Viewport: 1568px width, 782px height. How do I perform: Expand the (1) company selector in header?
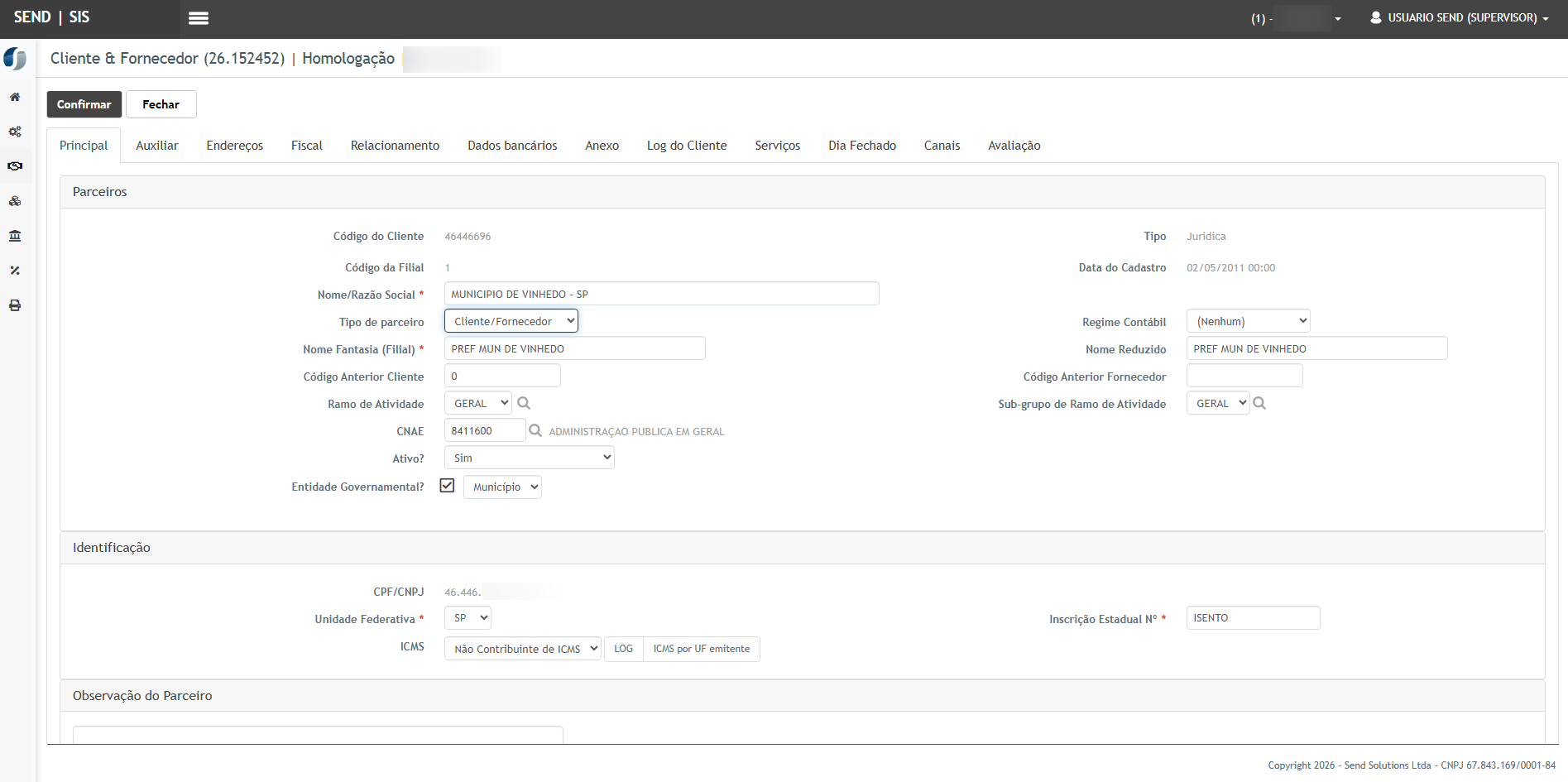[x=1296, y=18]
